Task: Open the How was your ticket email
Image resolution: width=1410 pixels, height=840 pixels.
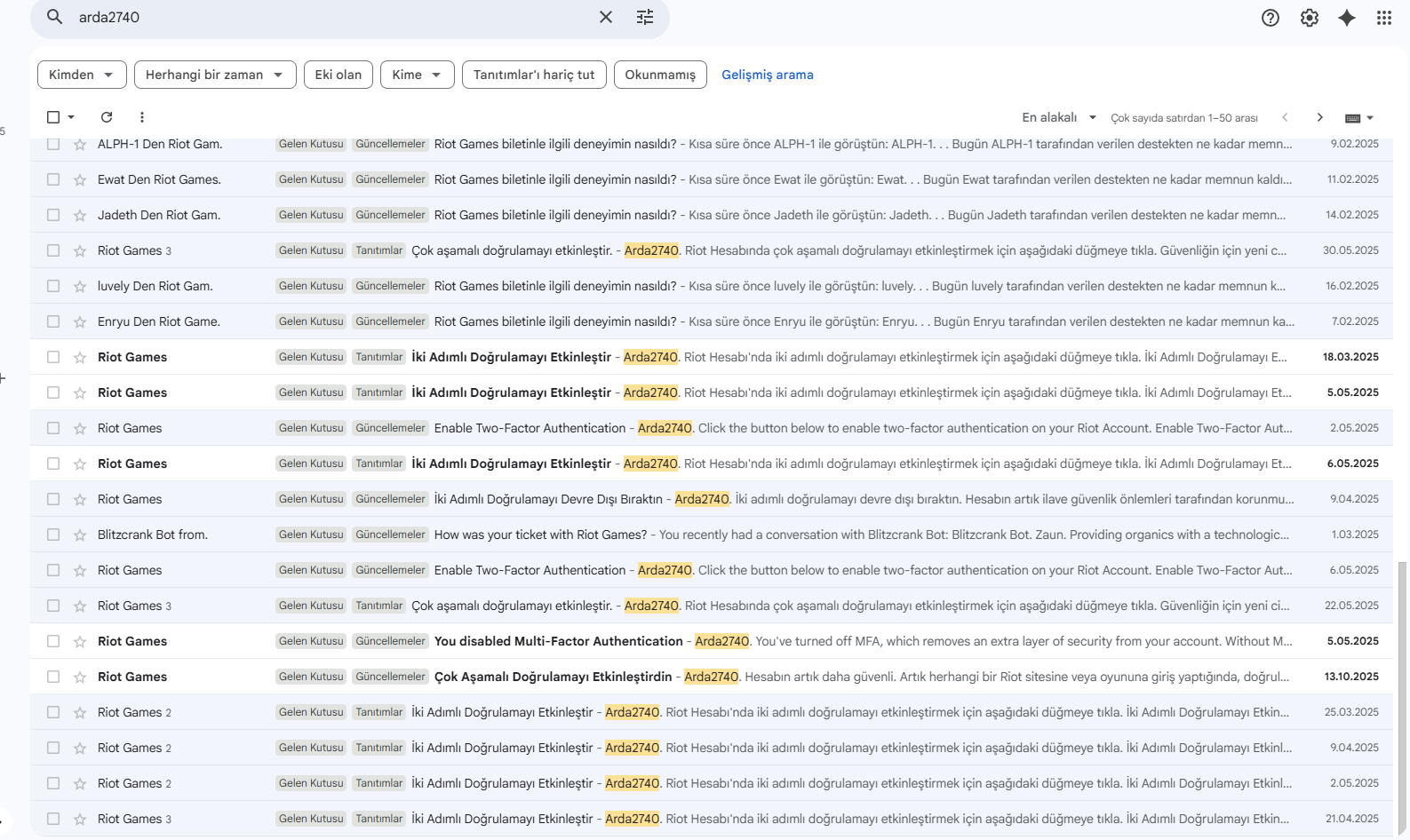Action: point(712,535)
